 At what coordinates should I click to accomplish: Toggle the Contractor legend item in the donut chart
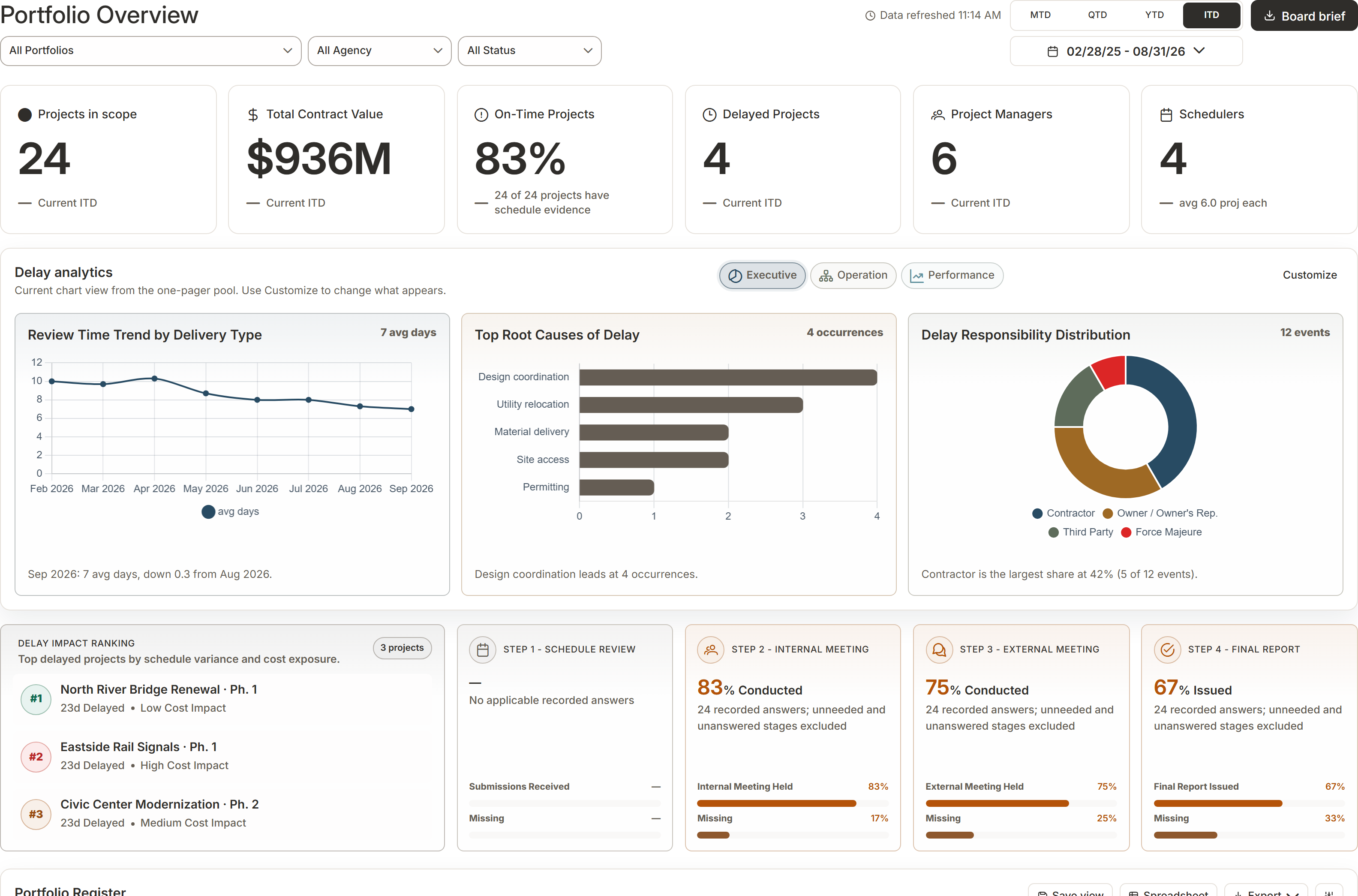pos(1063,513)
